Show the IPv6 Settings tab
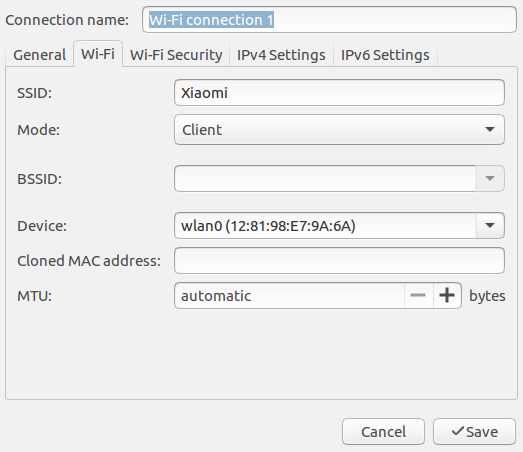The width and height of the screenshot is (523, 452). tap(385, 55)
